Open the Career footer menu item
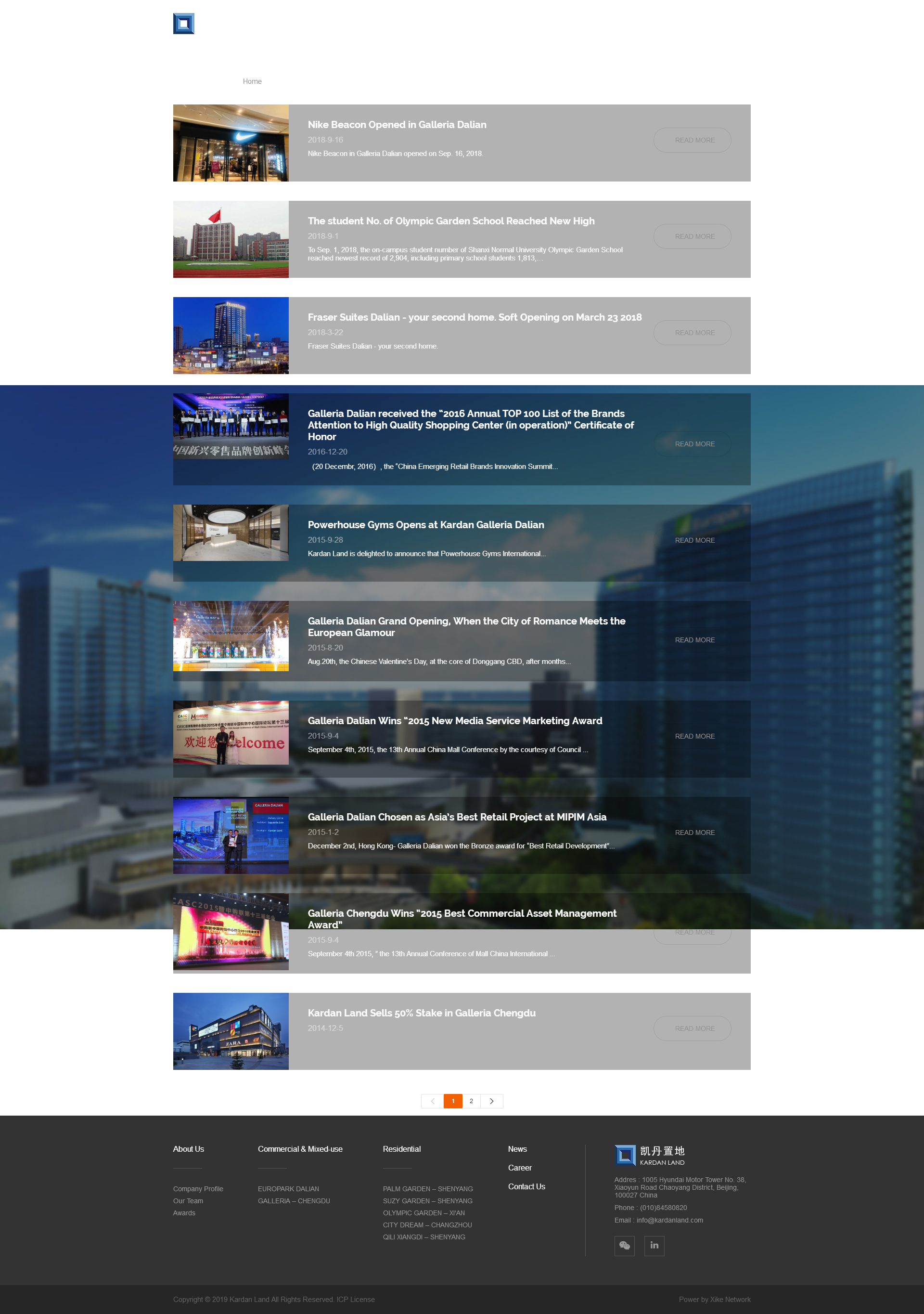The width and height of the screenshot is (924, 1314). point(519,1168)
